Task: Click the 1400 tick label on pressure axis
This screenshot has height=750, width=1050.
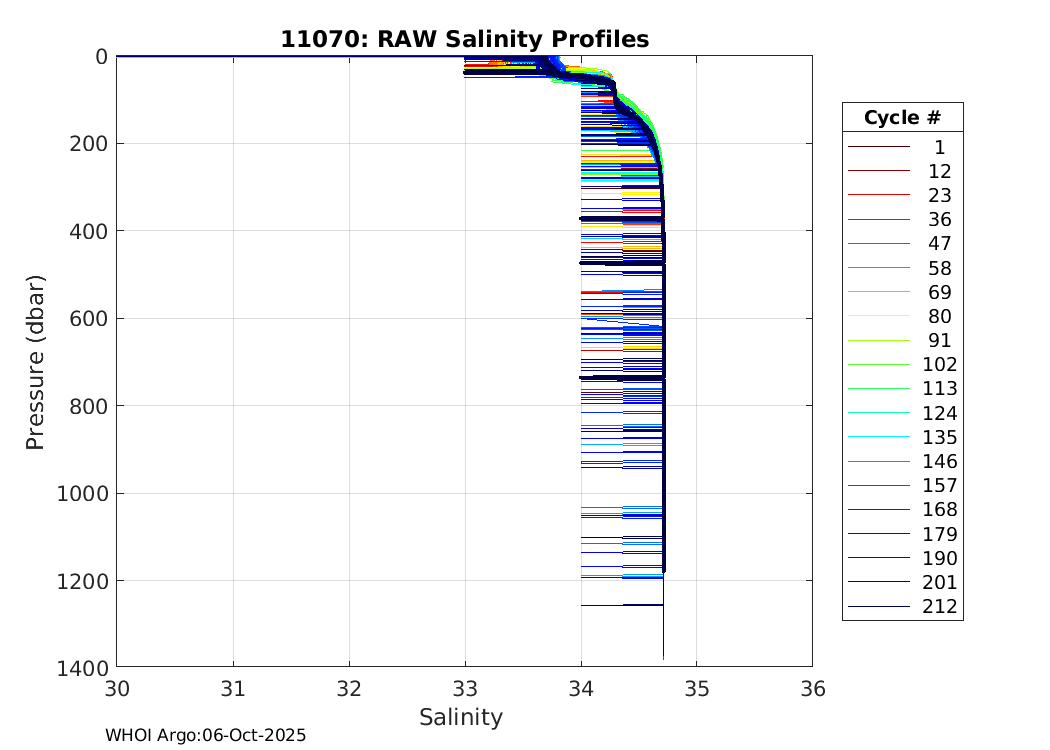Action: point(82,667)
